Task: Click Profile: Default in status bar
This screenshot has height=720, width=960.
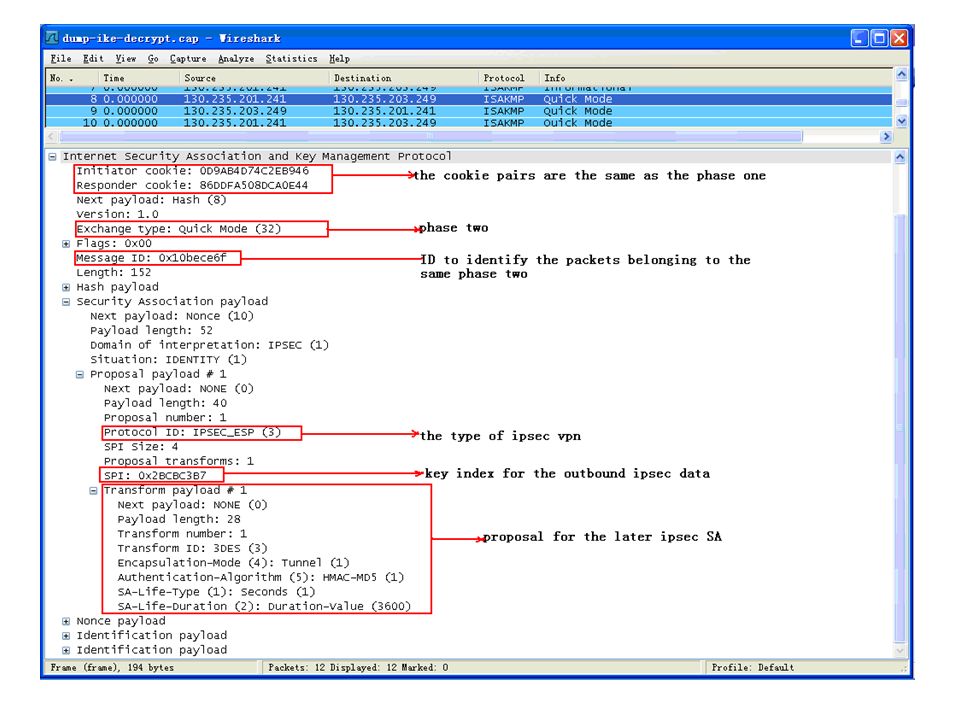Action: point(752,667)
